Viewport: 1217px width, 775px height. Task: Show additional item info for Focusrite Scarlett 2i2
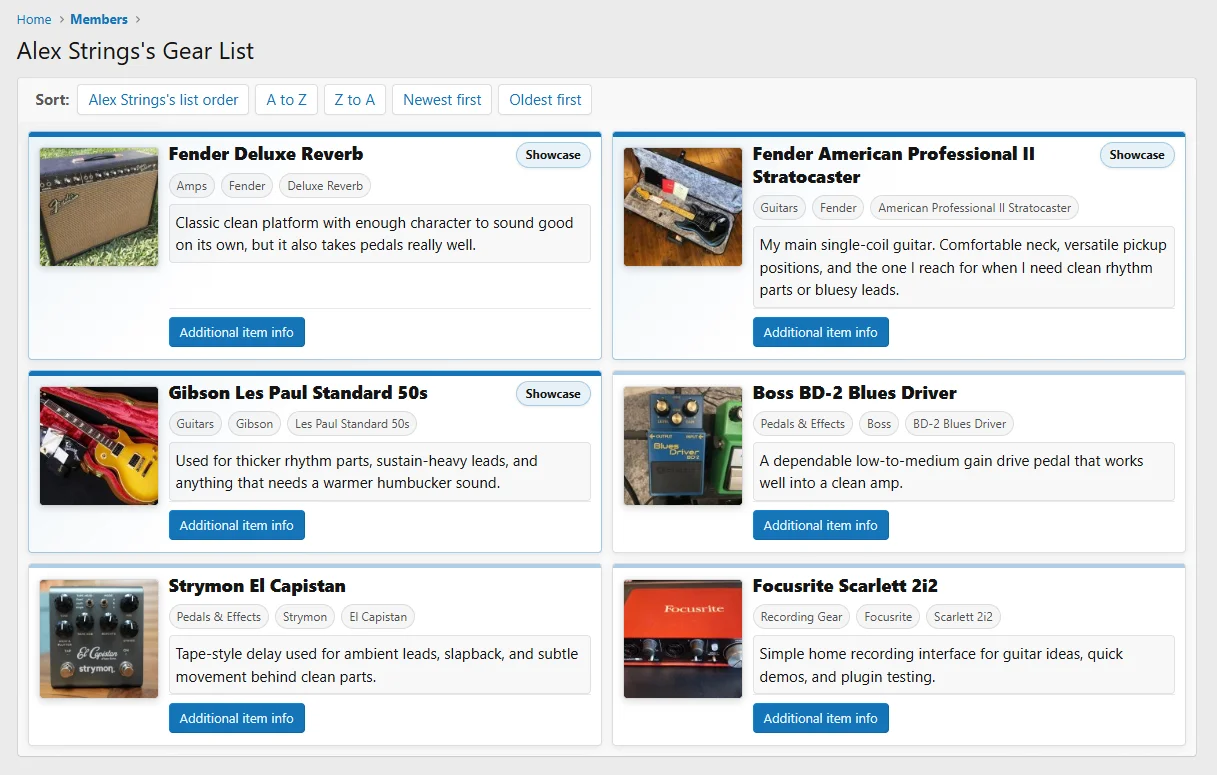coord(821,718)
